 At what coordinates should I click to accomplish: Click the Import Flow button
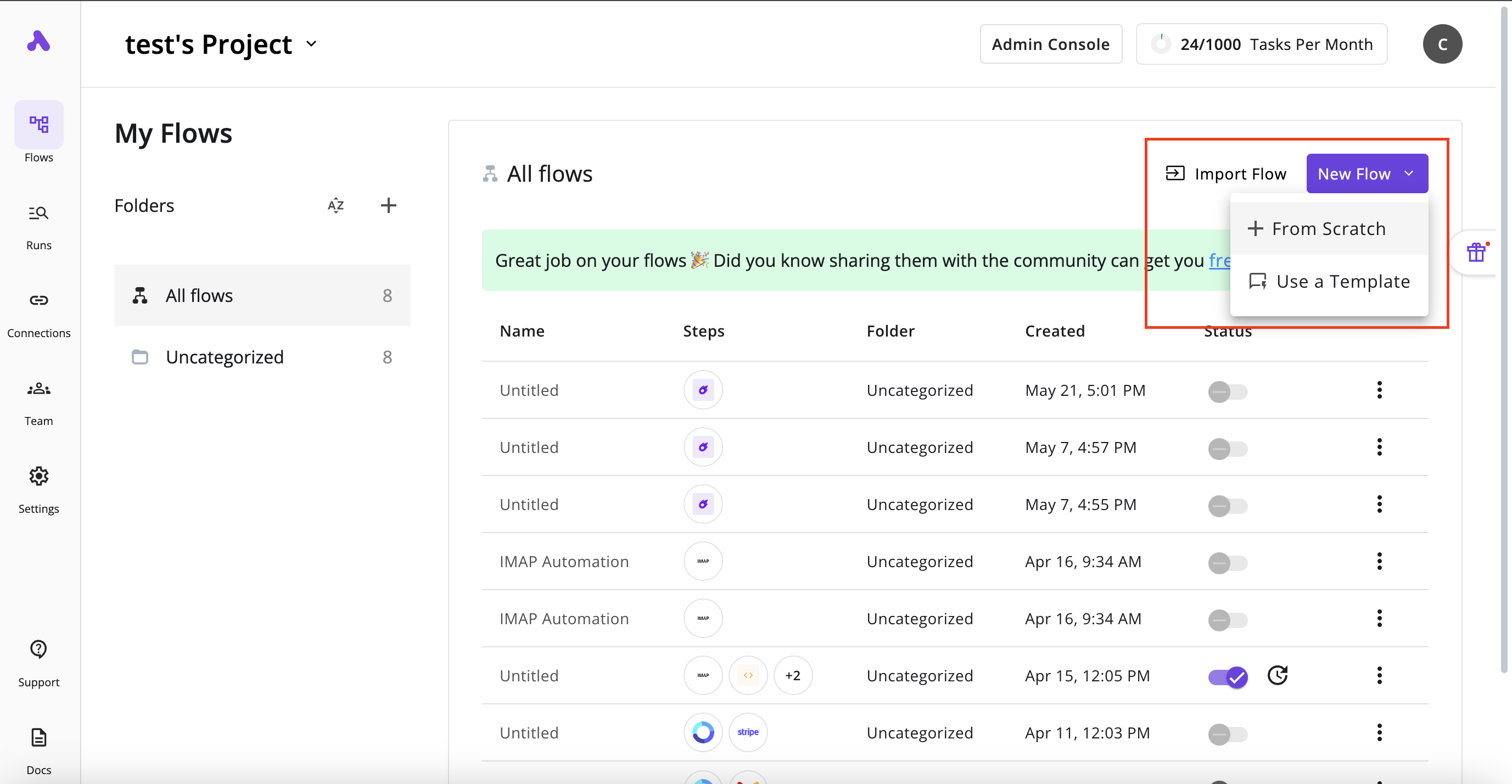(1225, 173)
